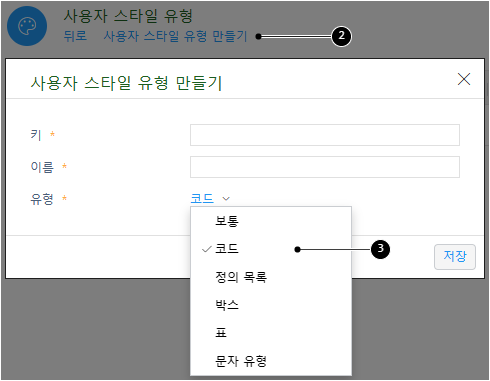Select 보통 from the type list
The width and height of the screenshot is (490, 381).
271,221
